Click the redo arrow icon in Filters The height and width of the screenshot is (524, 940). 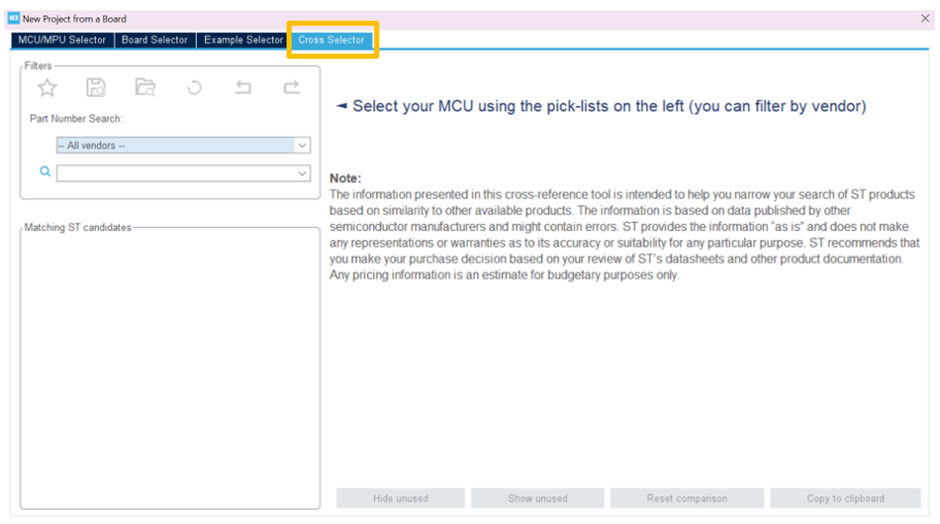click(291, 88)
